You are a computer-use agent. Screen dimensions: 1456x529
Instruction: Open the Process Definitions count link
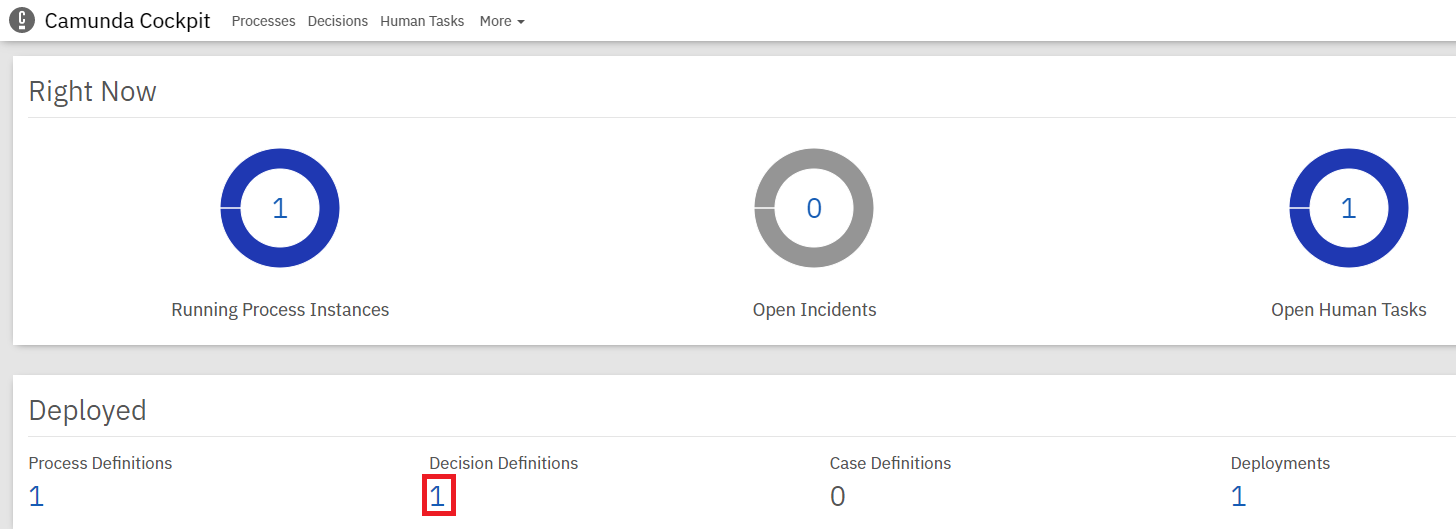pyautogui.click(x=36, y=496)
